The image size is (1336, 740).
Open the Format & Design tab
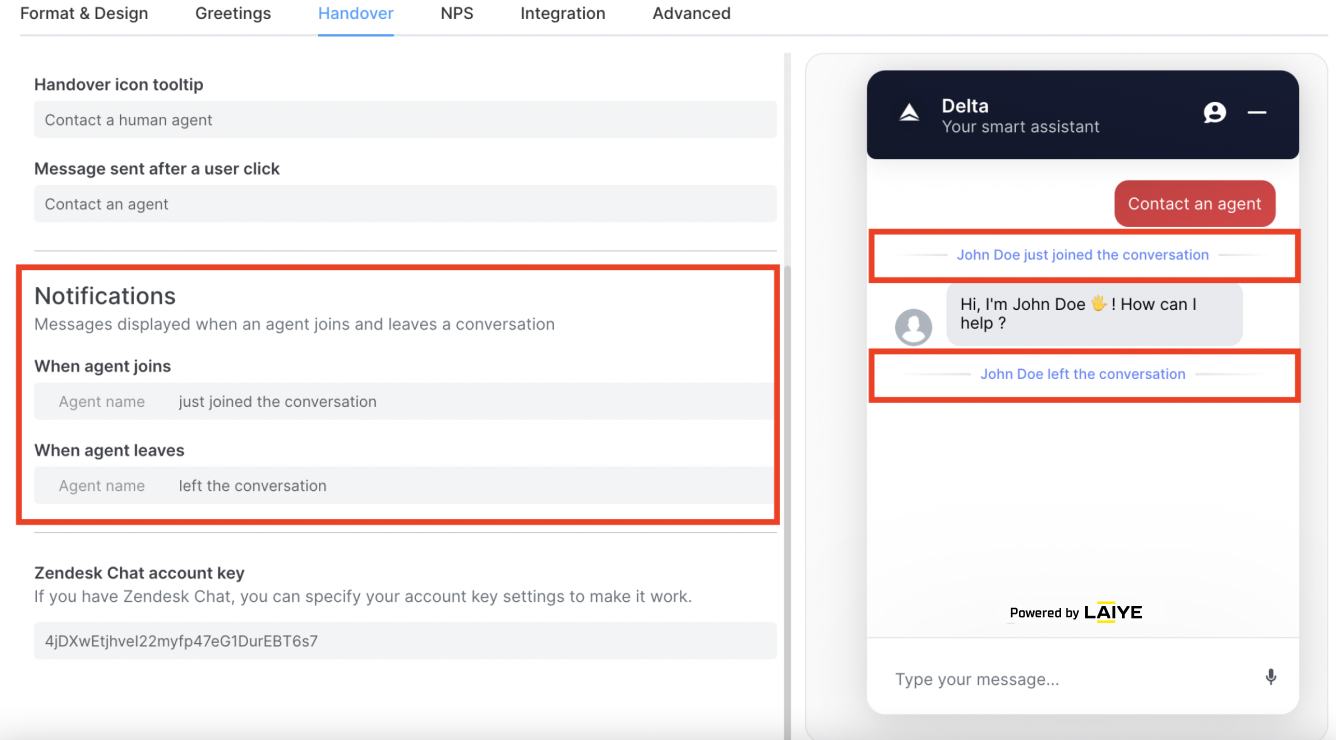(84, 14)
